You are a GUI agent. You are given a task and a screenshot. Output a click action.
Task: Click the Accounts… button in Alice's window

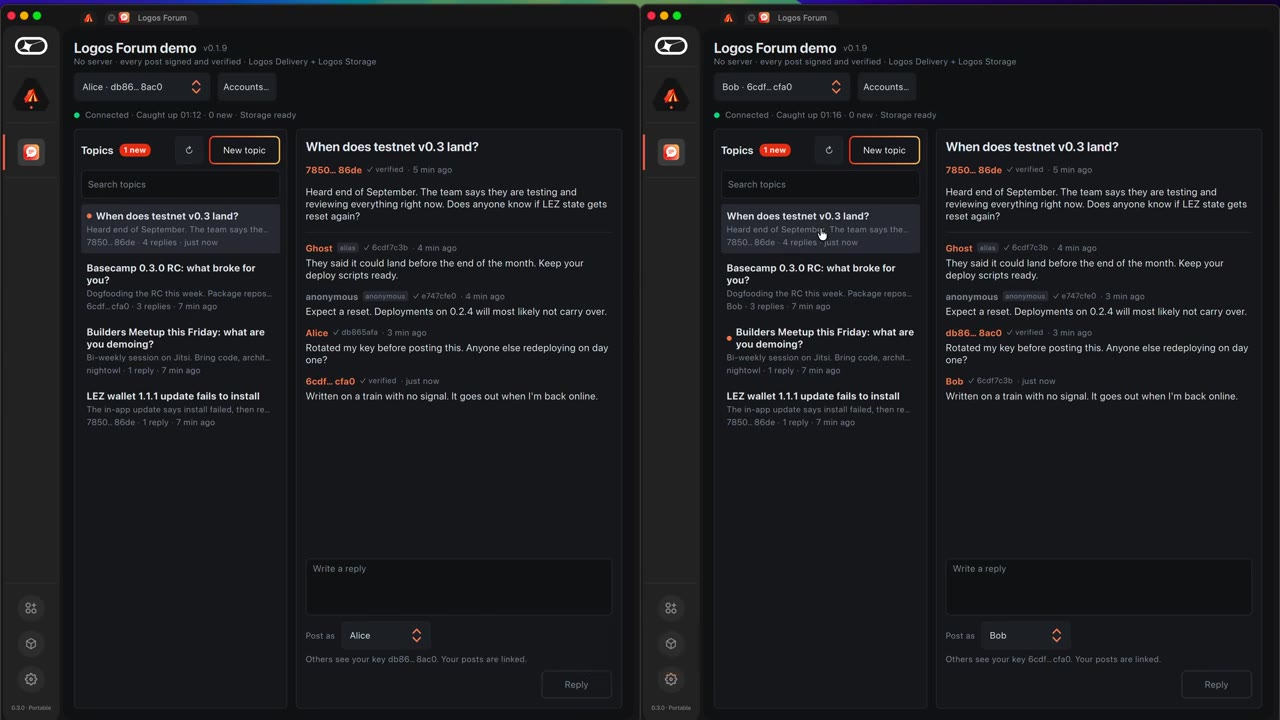pos(246,87)
